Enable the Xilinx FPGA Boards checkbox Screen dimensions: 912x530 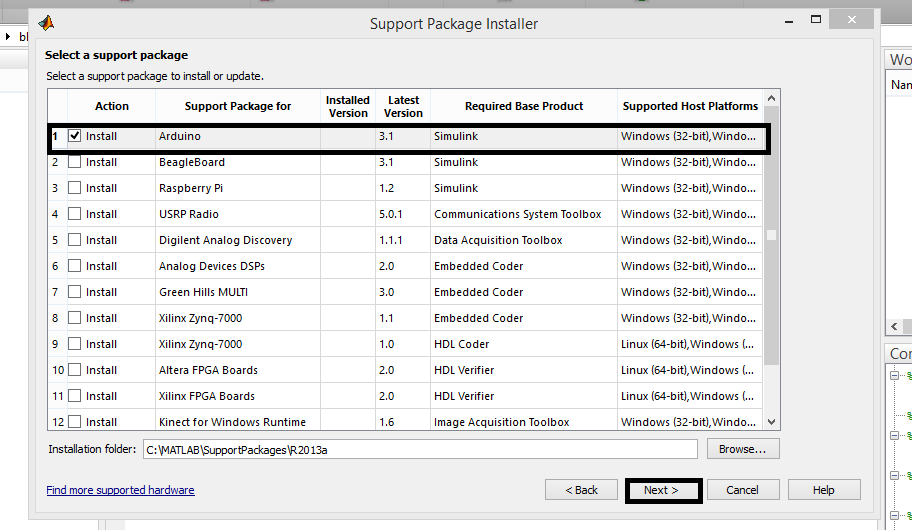coord(74,396)
